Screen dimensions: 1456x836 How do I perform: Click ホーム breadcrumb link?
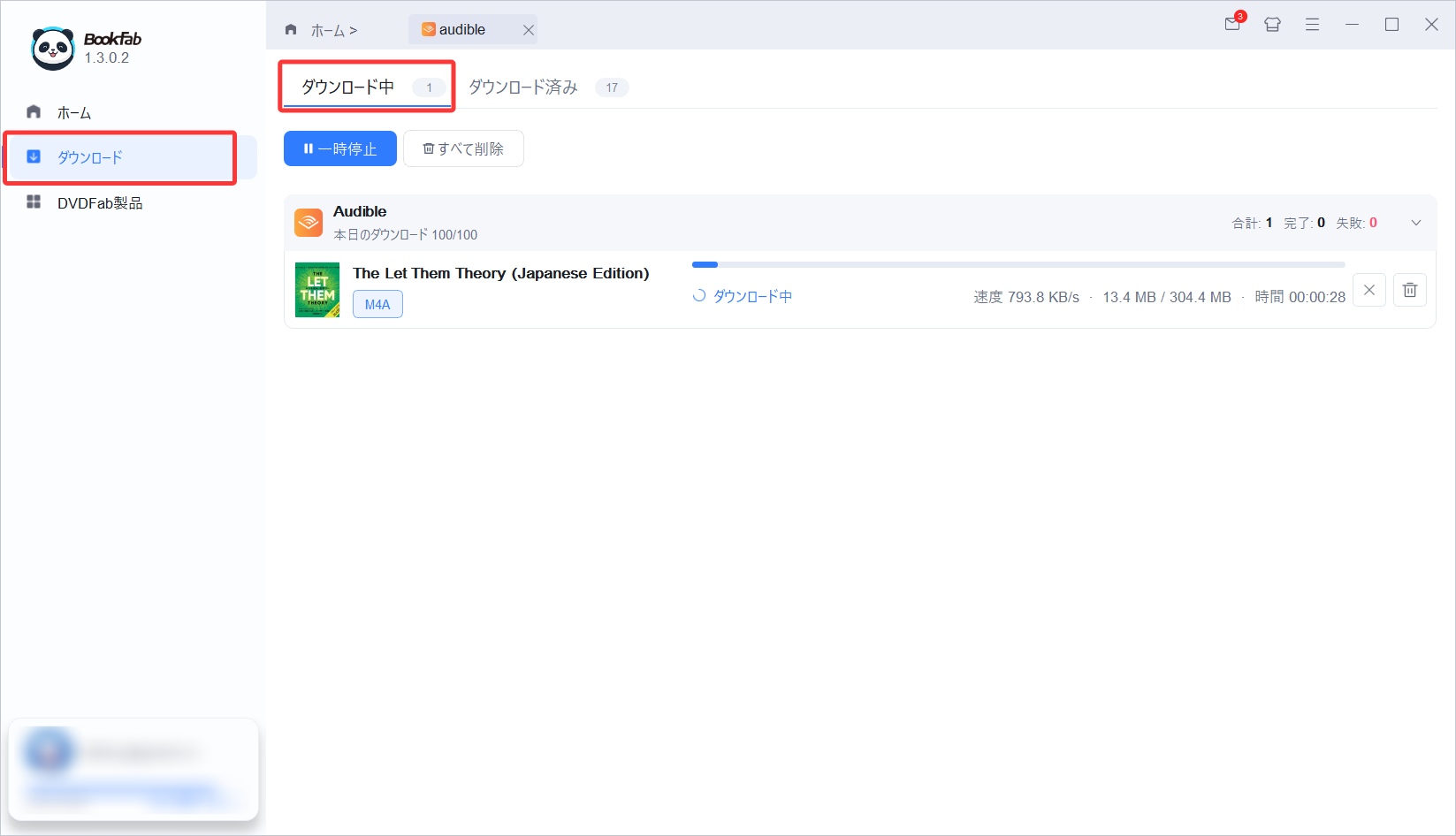(328, 30)
